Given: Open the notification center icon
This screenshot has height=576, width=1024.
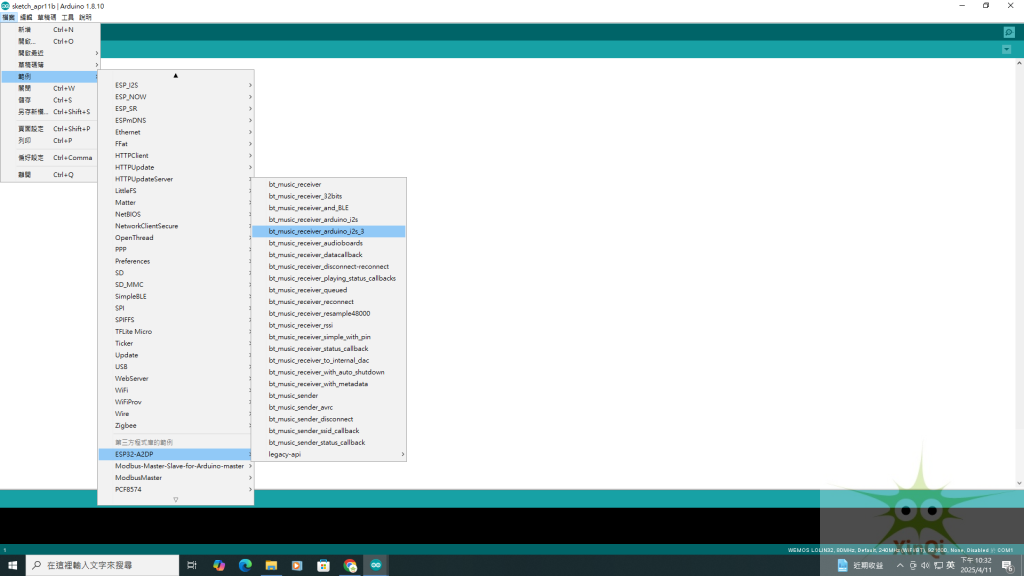Looking at the screenshot, I should tap(1008, 566).
